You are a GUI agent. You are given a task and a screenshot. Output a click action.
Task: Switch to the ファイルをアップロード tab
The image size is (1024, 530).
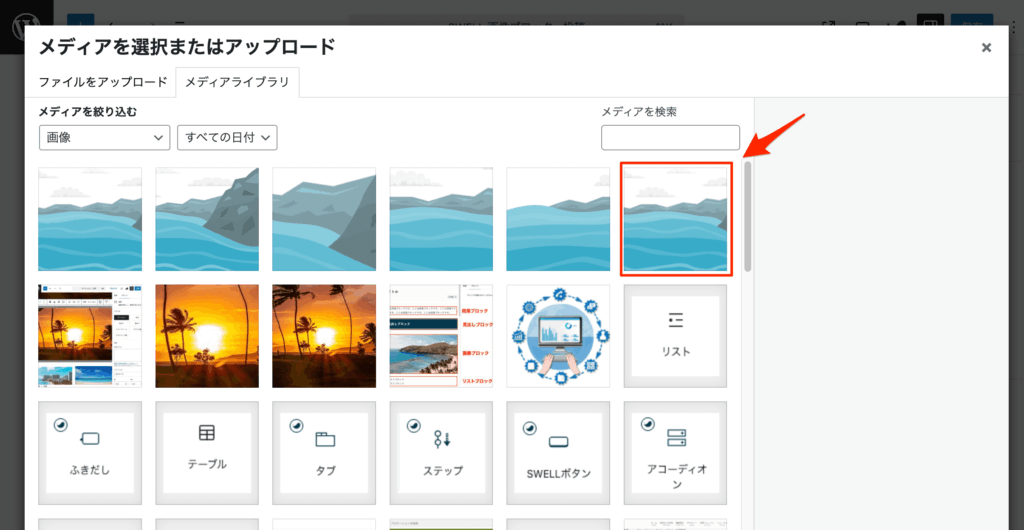point(103,82)
